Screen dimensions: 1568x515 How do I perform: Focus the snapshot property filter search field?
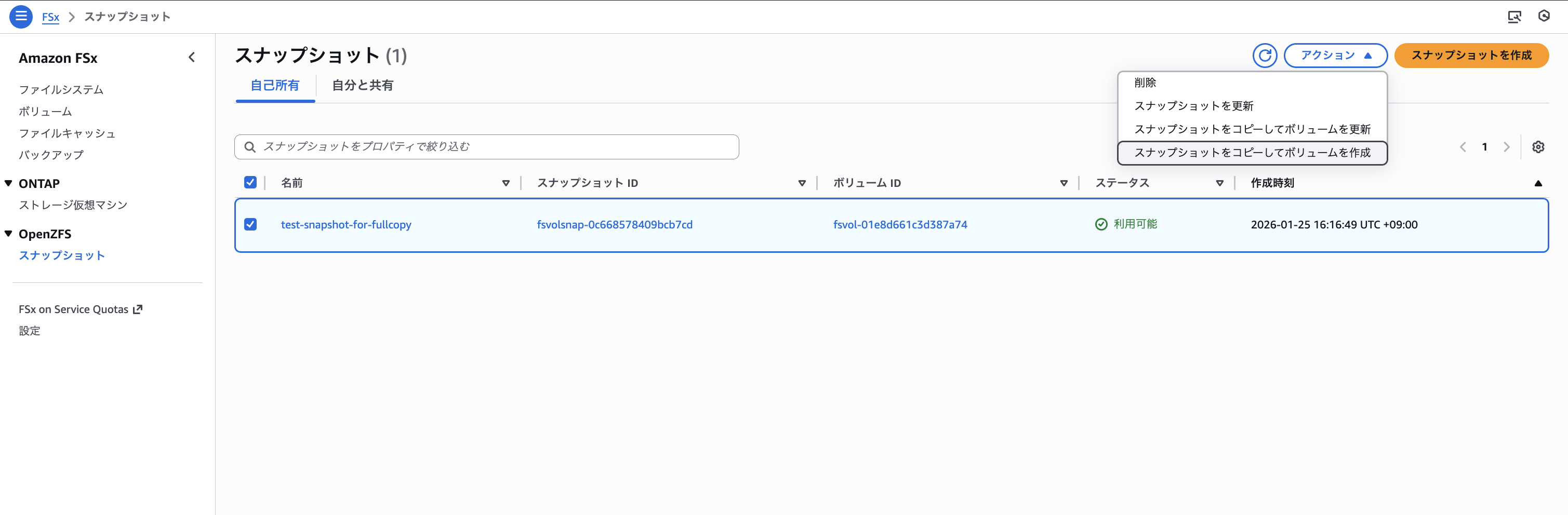(x=487, y=147)
